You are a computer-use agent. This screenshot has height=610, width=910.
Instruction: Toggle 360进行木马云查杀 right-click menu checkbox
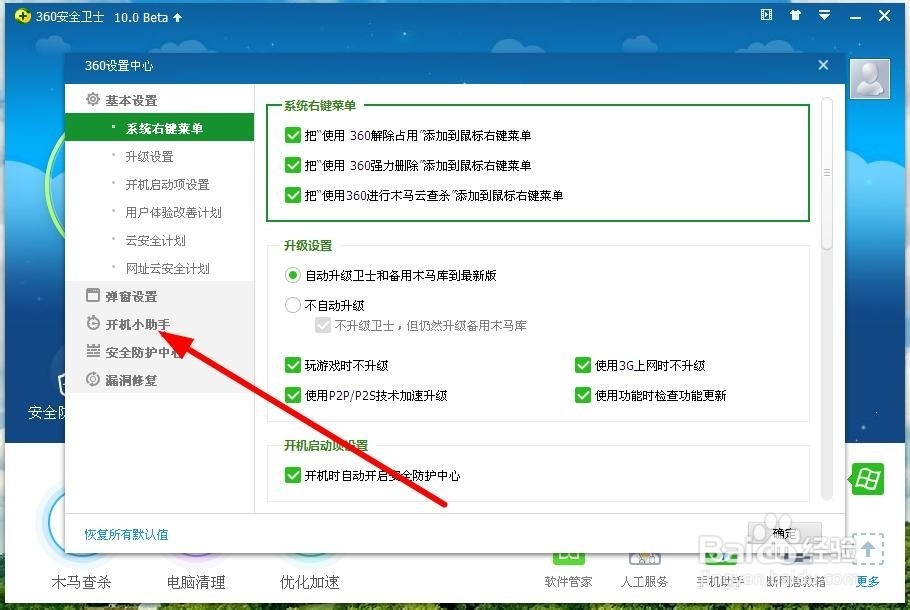[x=292, y=195]
